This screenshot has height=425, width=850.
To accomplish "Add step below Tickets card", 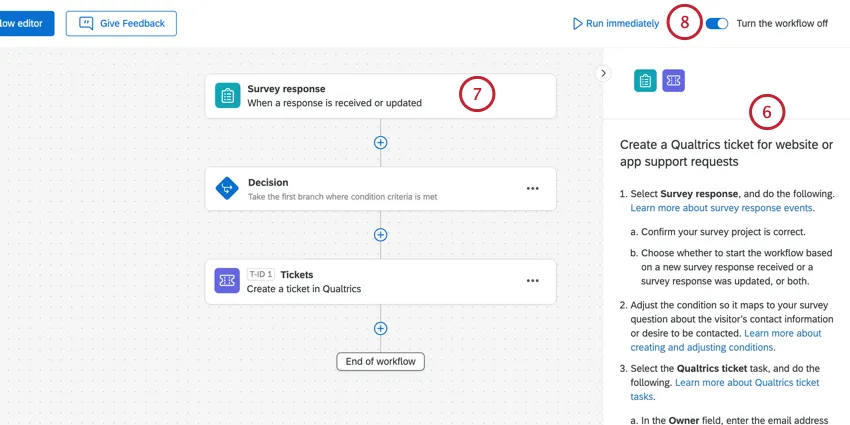I will [x=381, y=329].
